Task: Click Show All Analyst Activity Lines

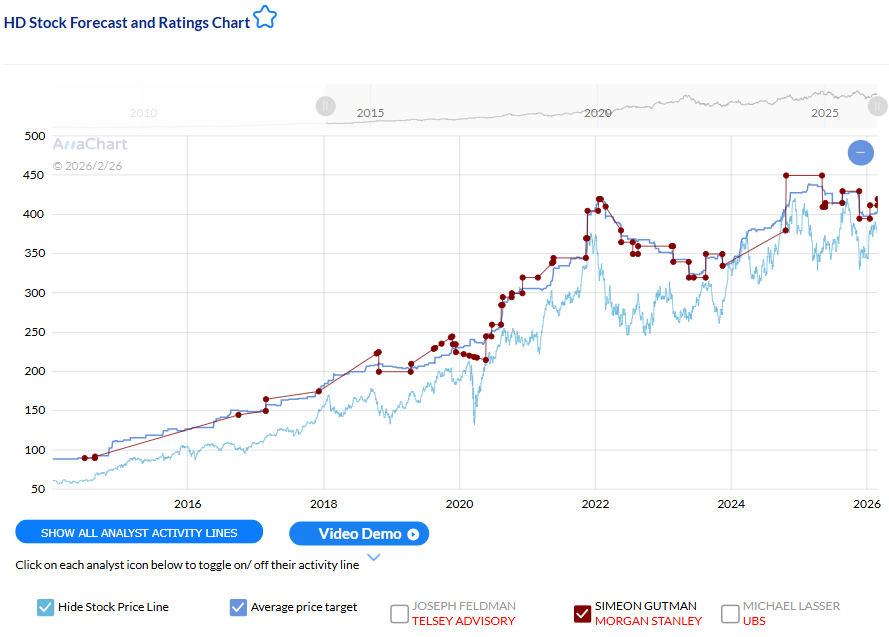Action: (x=139, y=533)
